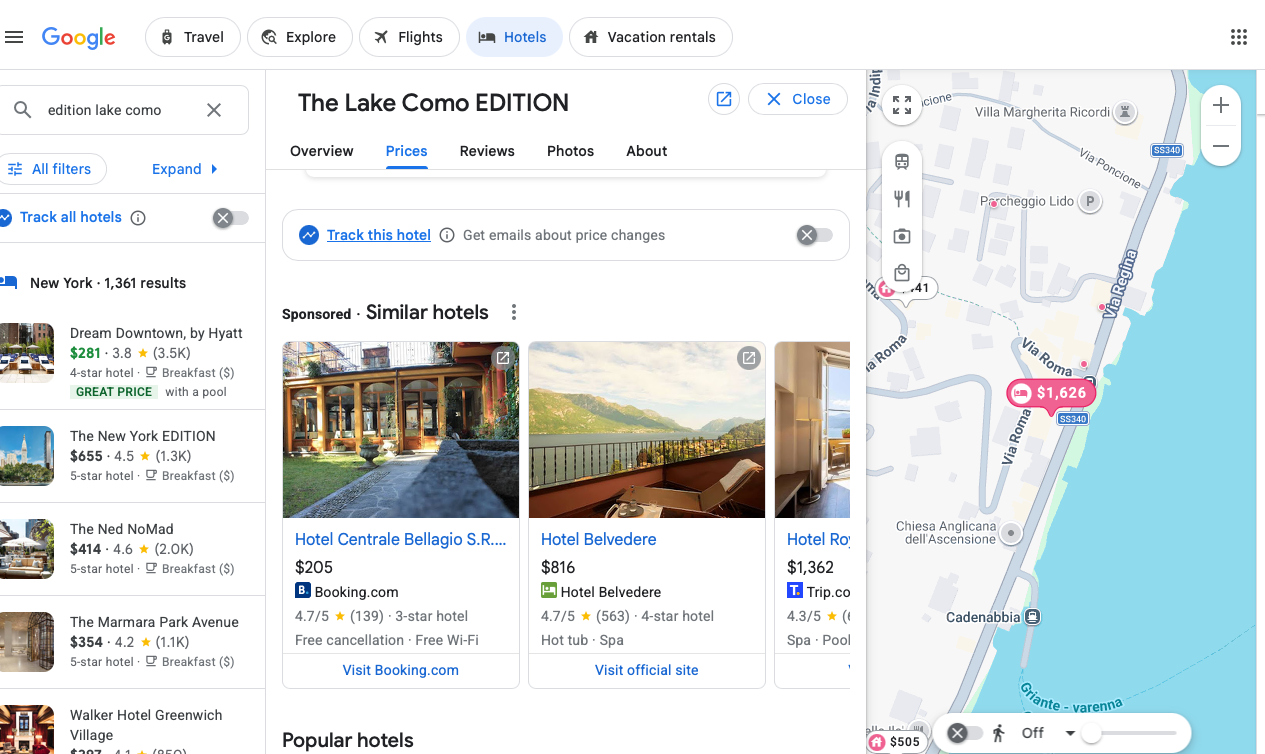Open All filters panel
The width and height of the screenshot is (1265, 754).
50,169
